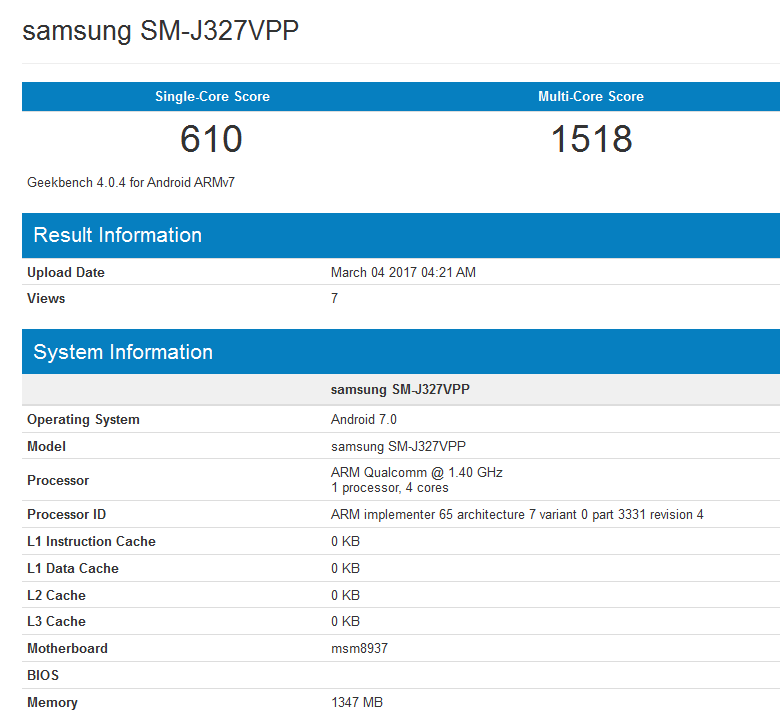
Task: Select the Model value samsung SM-J327VPP
Action: (398, 446)
